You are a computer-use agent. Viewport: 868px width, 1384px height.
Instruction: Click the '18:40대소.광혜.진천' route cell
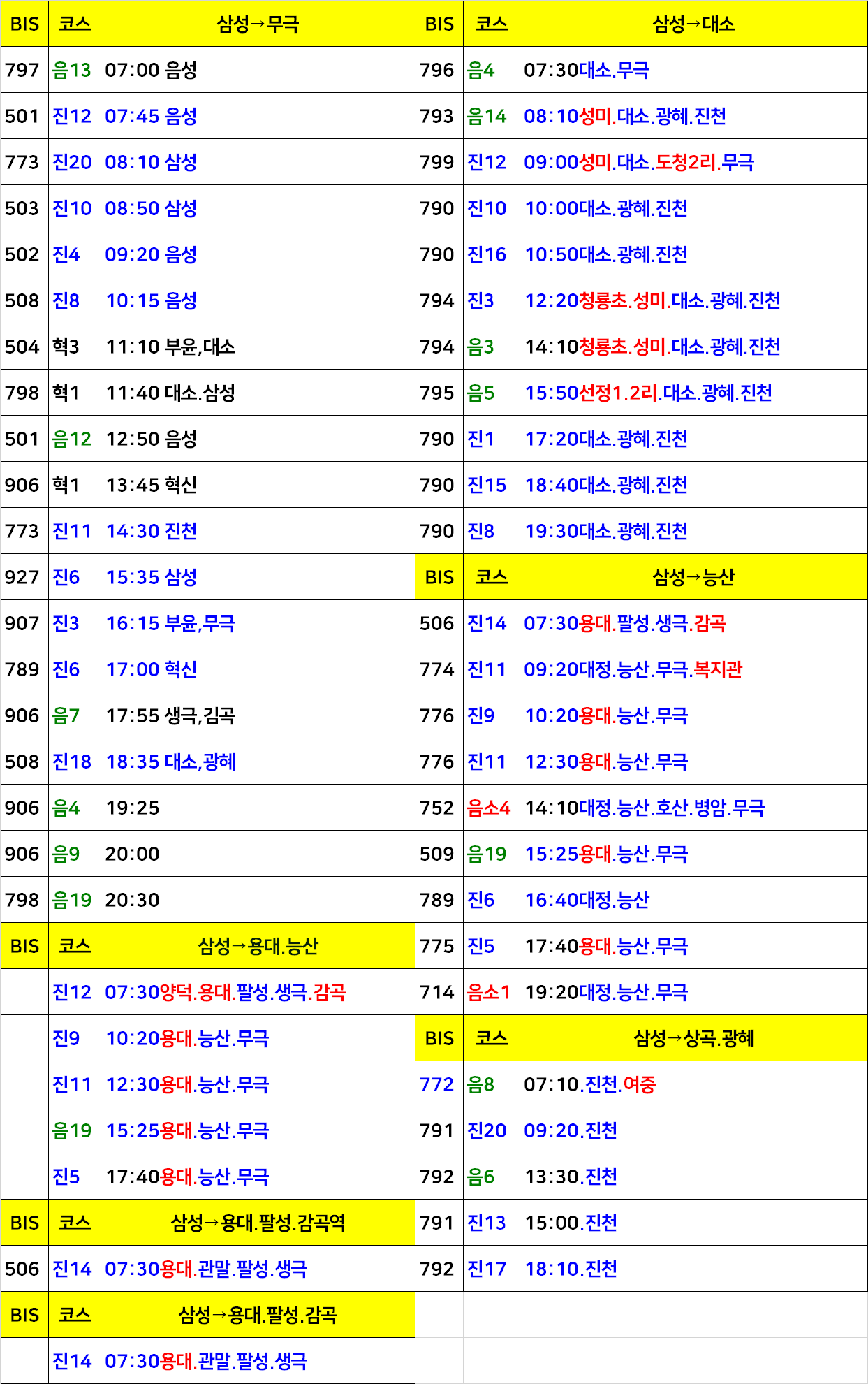pos(693,485)
